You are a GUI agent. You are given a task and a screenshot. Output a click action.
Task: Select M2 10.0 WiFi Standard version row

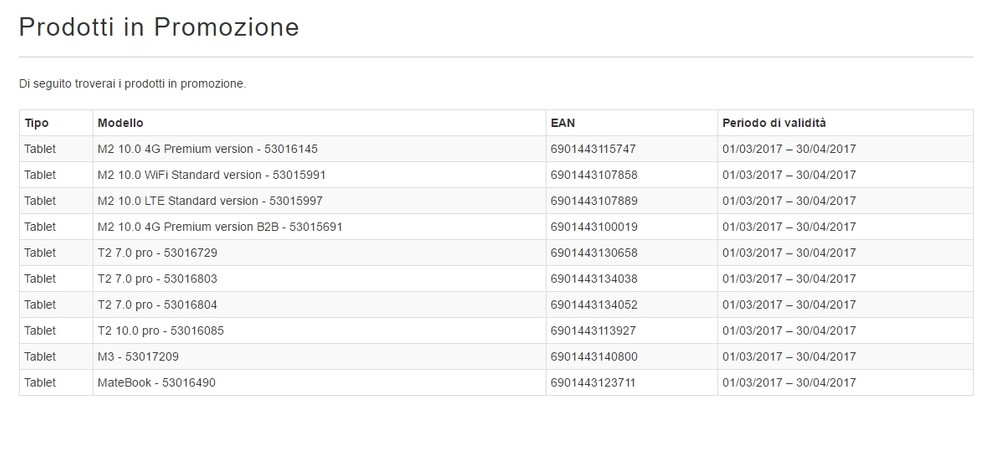click(496, 175)
